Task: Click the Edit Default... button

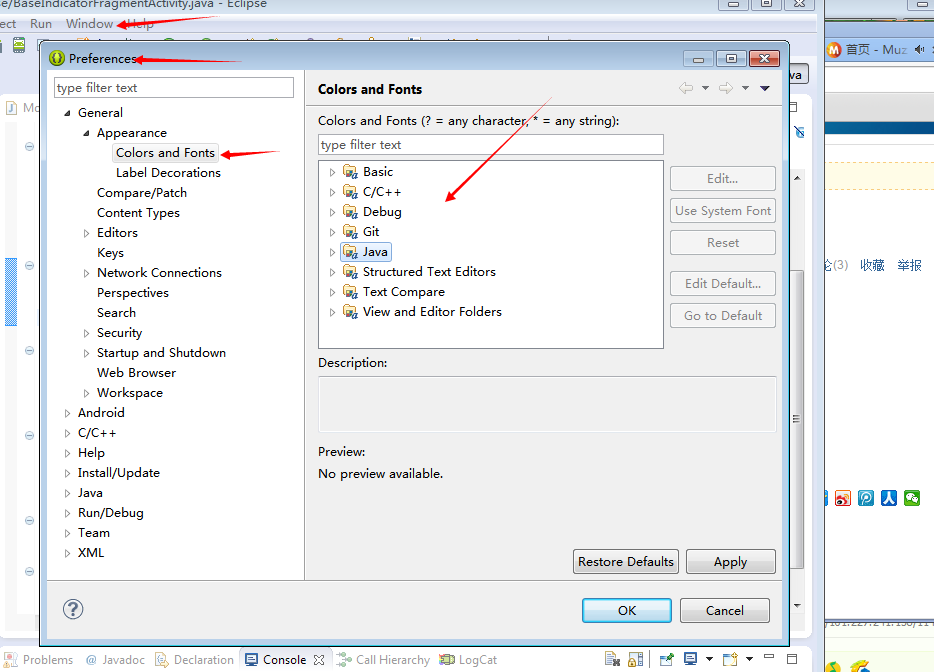Action: (723, 284)
